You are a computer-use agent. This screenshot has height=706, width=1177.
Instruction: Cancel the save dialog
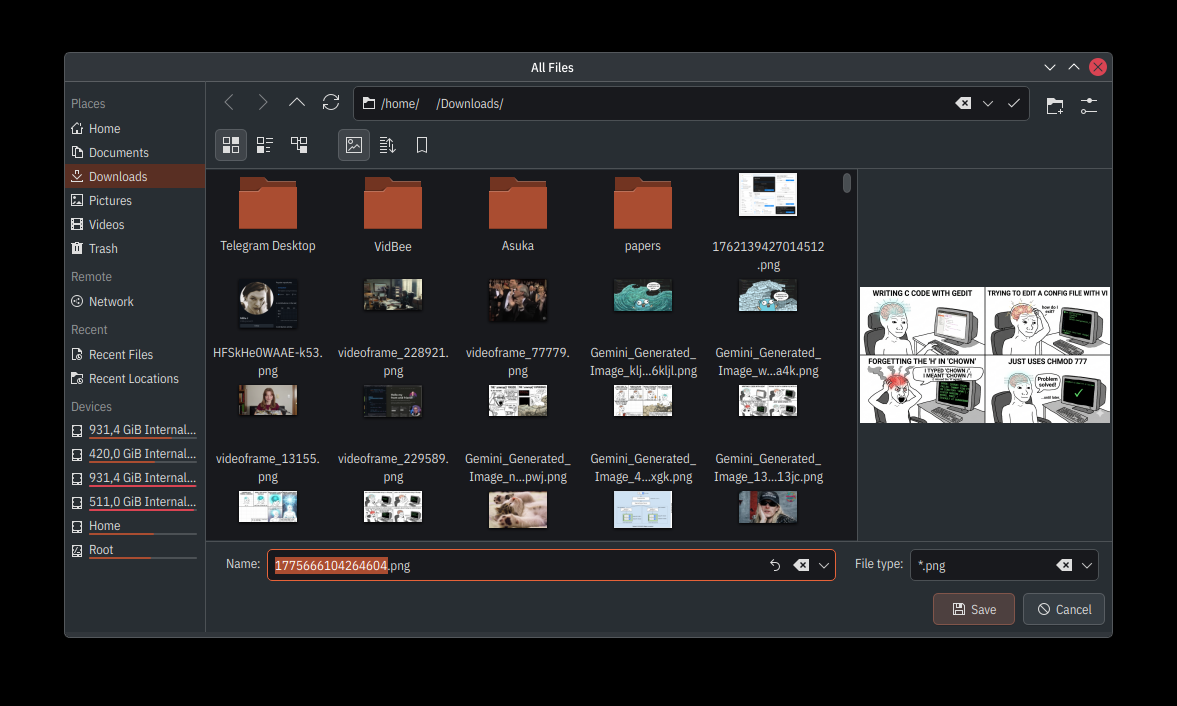[1064, 609]
